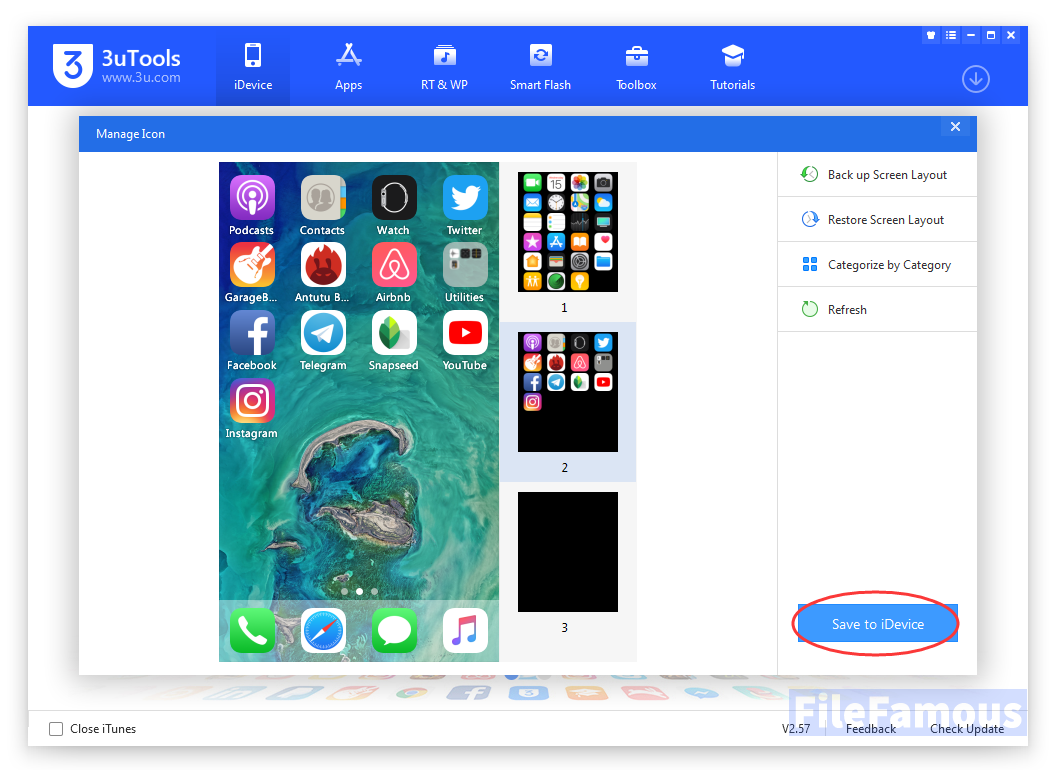Pick the YouTube app icon
Image resolution: width=1057 pixels, height=770 pixels.
click(465, 333)
